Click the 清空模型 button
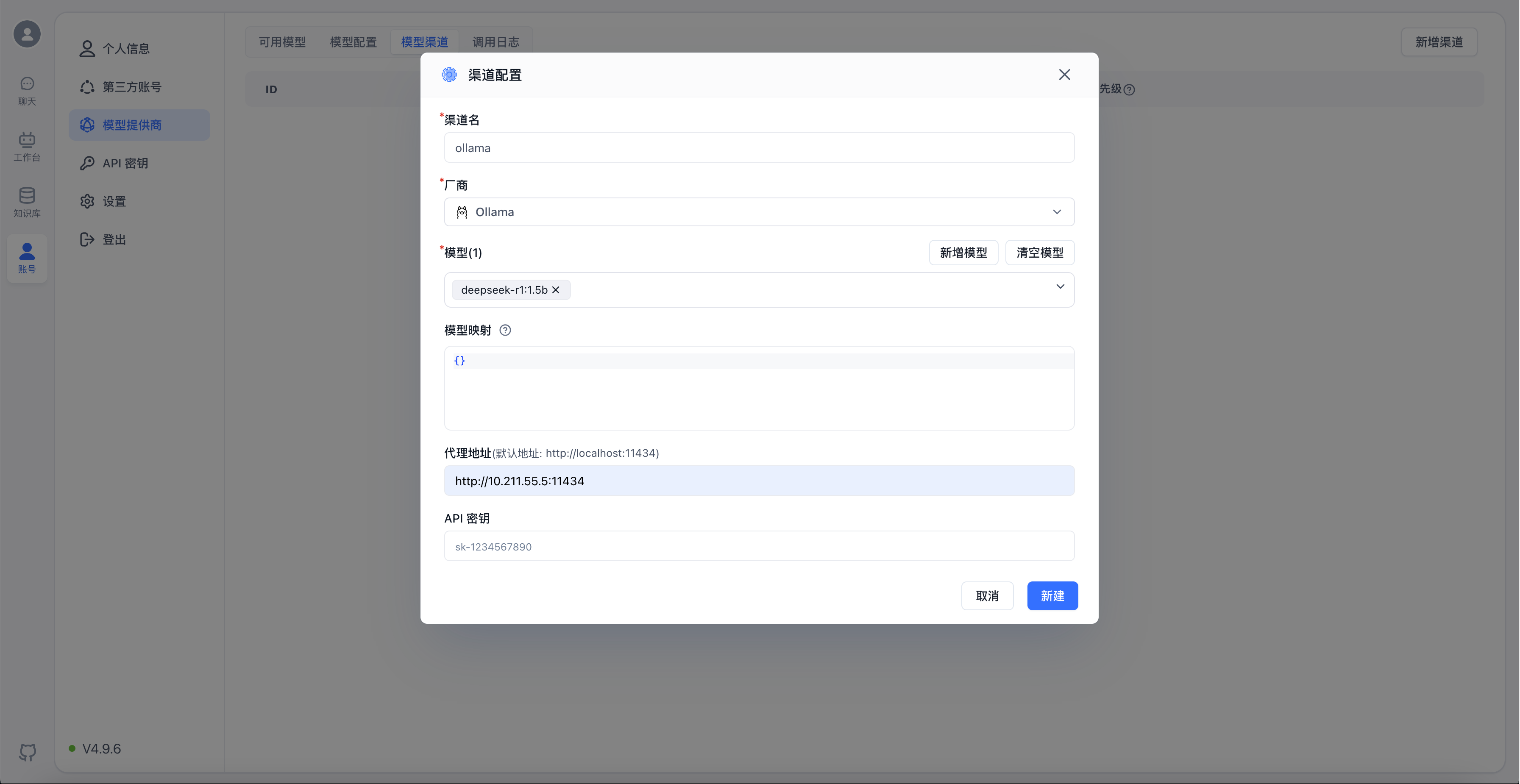Screen dimensions: 1520x784 pos(1039,253)
